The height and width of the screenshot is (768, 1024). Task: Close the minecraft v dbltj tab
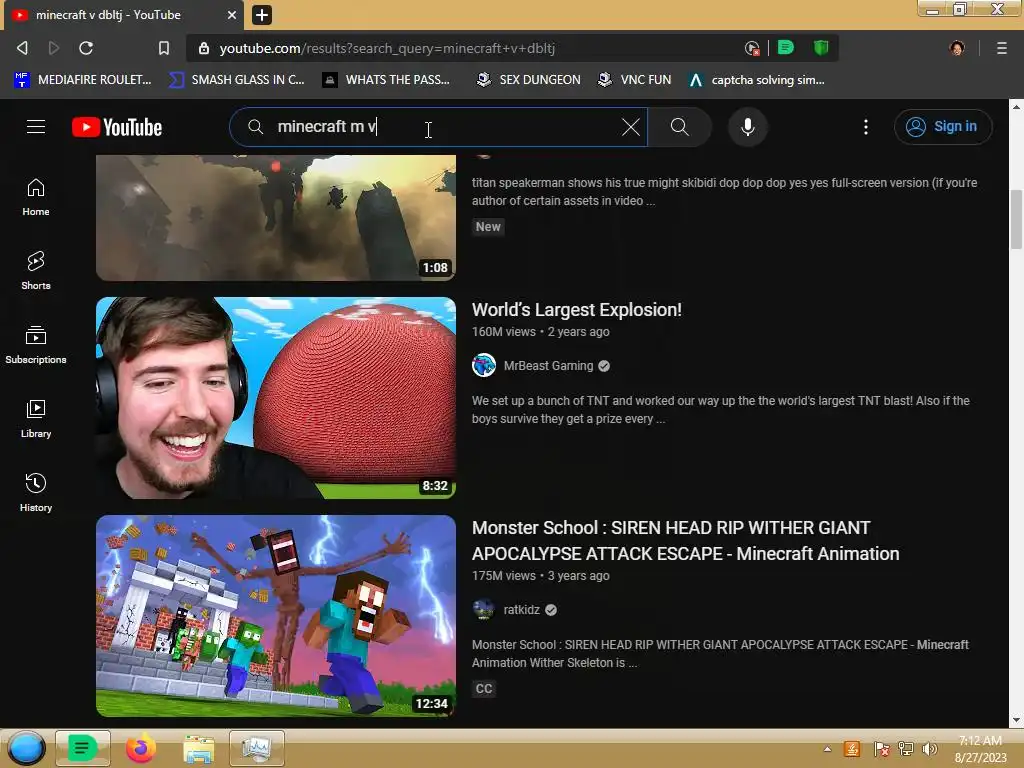[232, 14]
